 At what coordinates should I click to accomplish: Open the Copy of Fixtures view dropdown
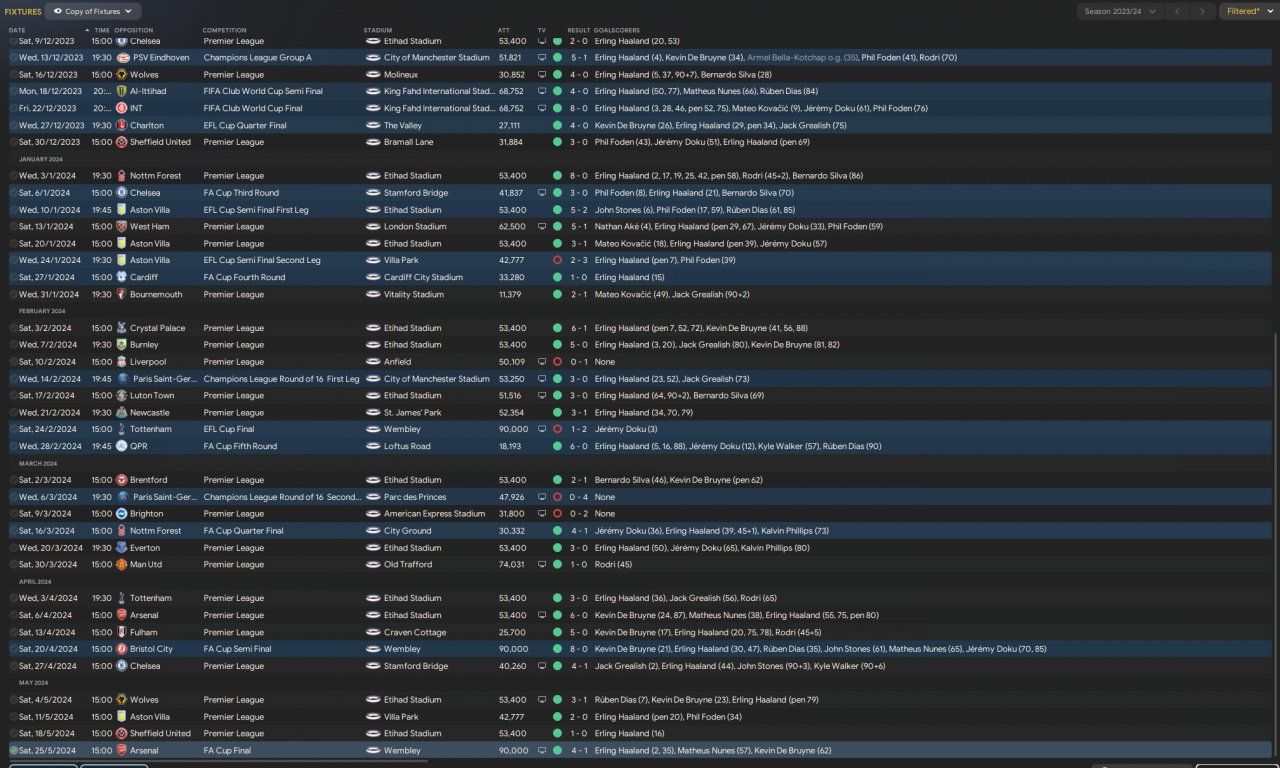coord(93,11)
